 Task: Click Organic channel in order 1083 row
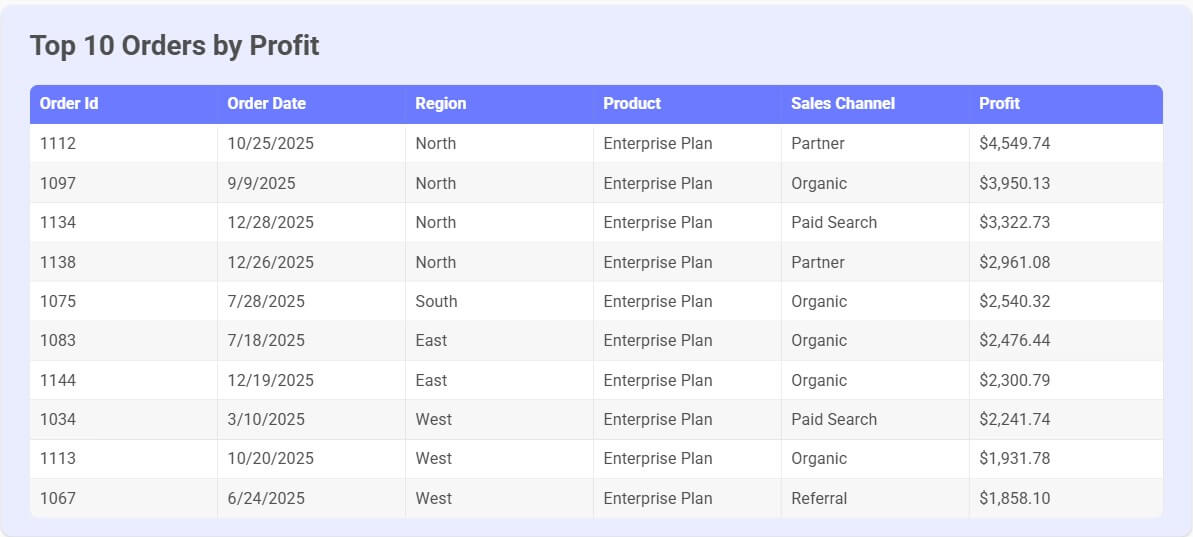(x=819, y=340)
